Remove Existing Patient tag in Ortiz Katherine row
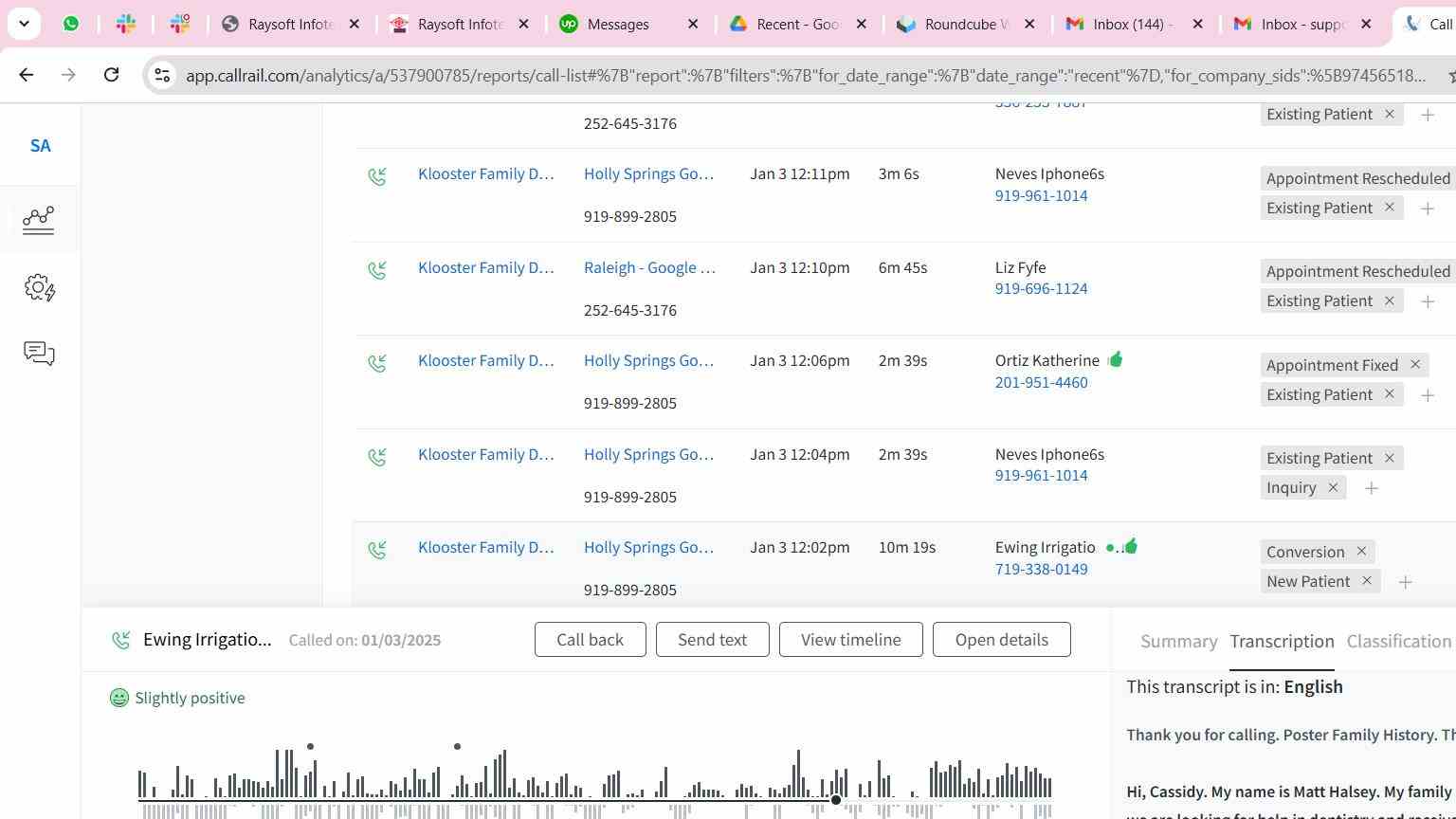Image resolution: width=1456 pixels, height=819 pixels. pos(1390,394)
